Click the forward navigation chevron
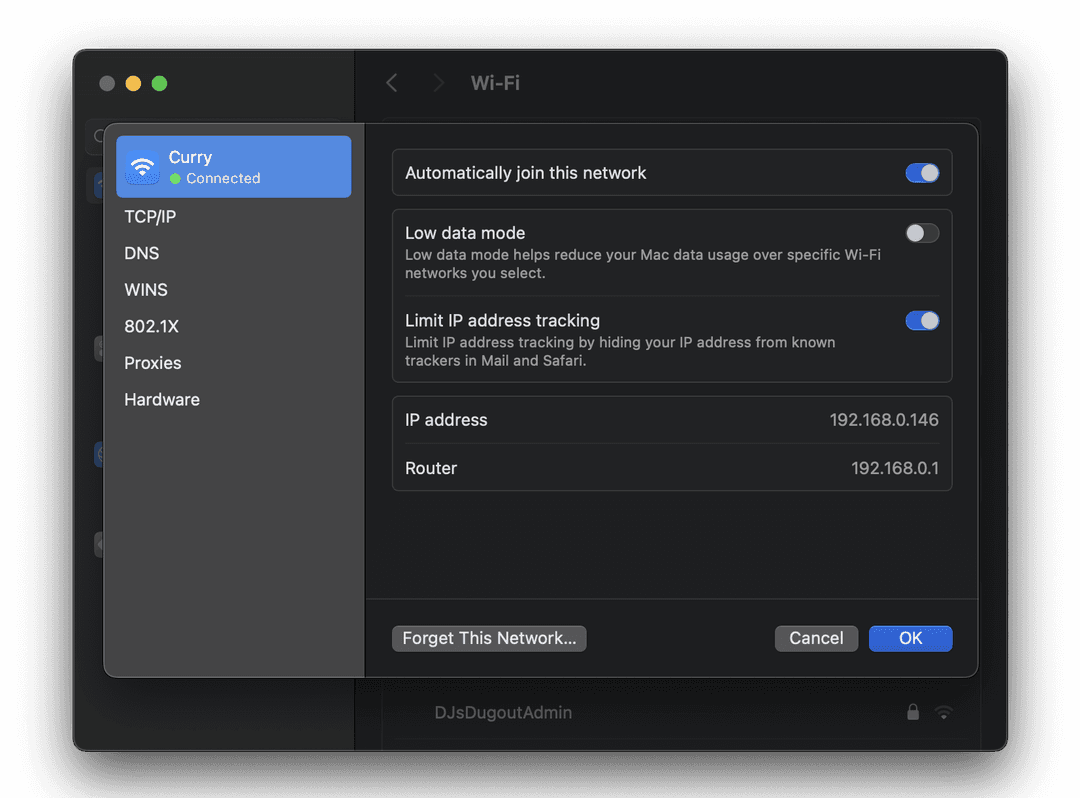The image size is (1080, 798). (437, 83)
